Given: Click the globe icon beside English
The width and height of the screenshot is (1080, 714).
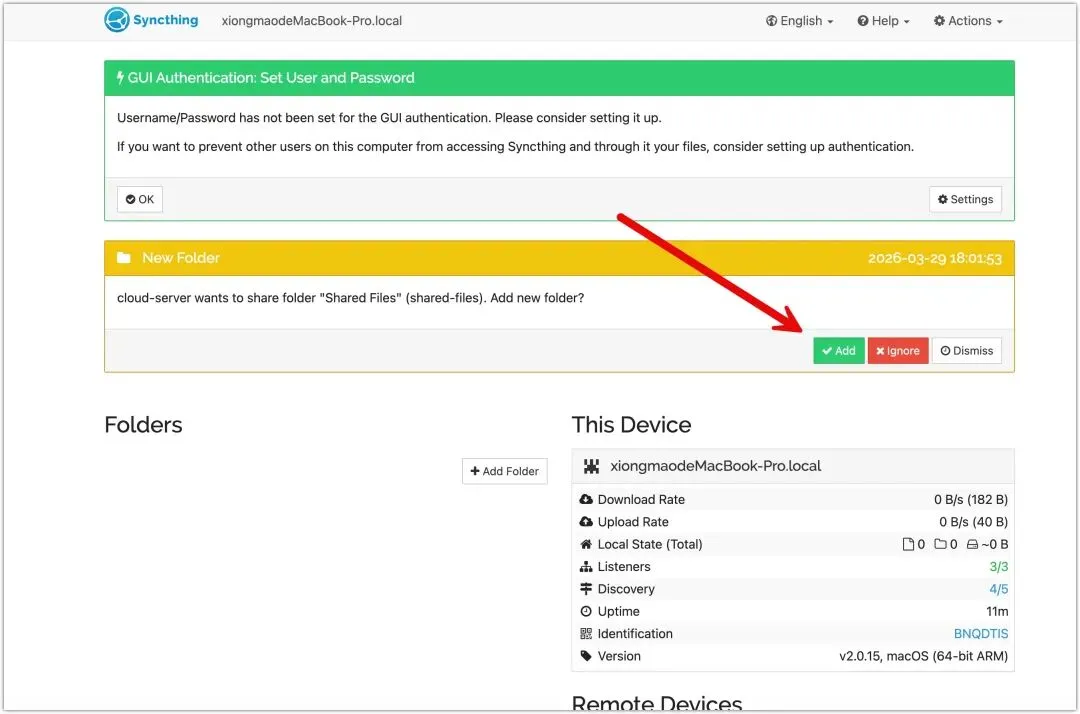Looking at the screenshot, I should (x=771, y=21).
